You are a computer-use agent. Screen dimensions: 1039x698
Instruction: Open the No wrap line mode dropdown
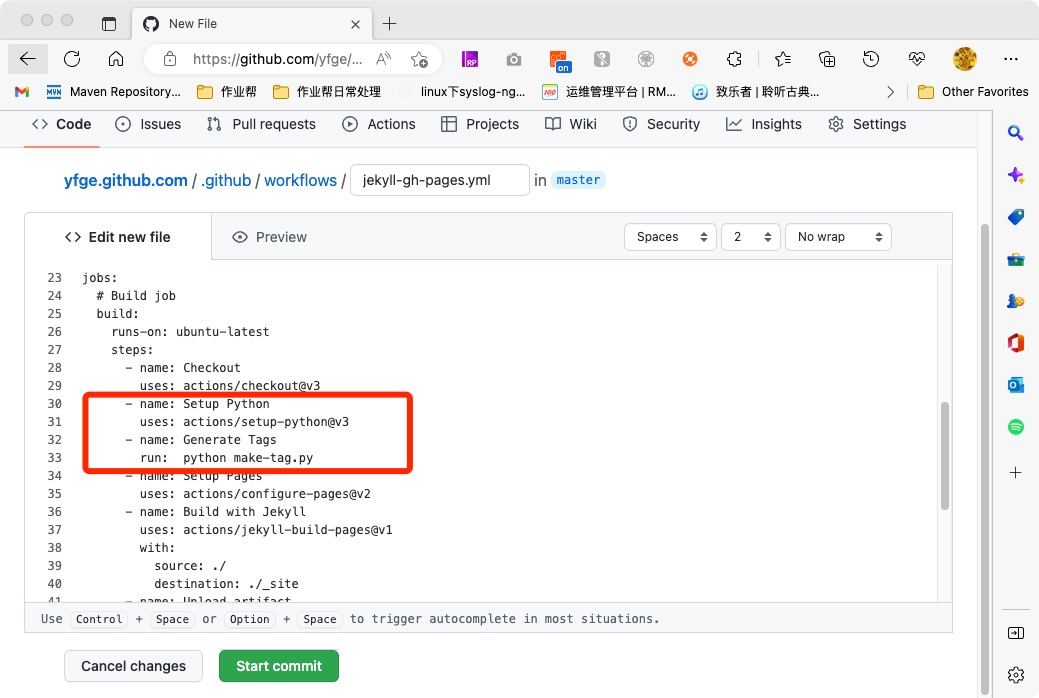[x=838, y=237]
